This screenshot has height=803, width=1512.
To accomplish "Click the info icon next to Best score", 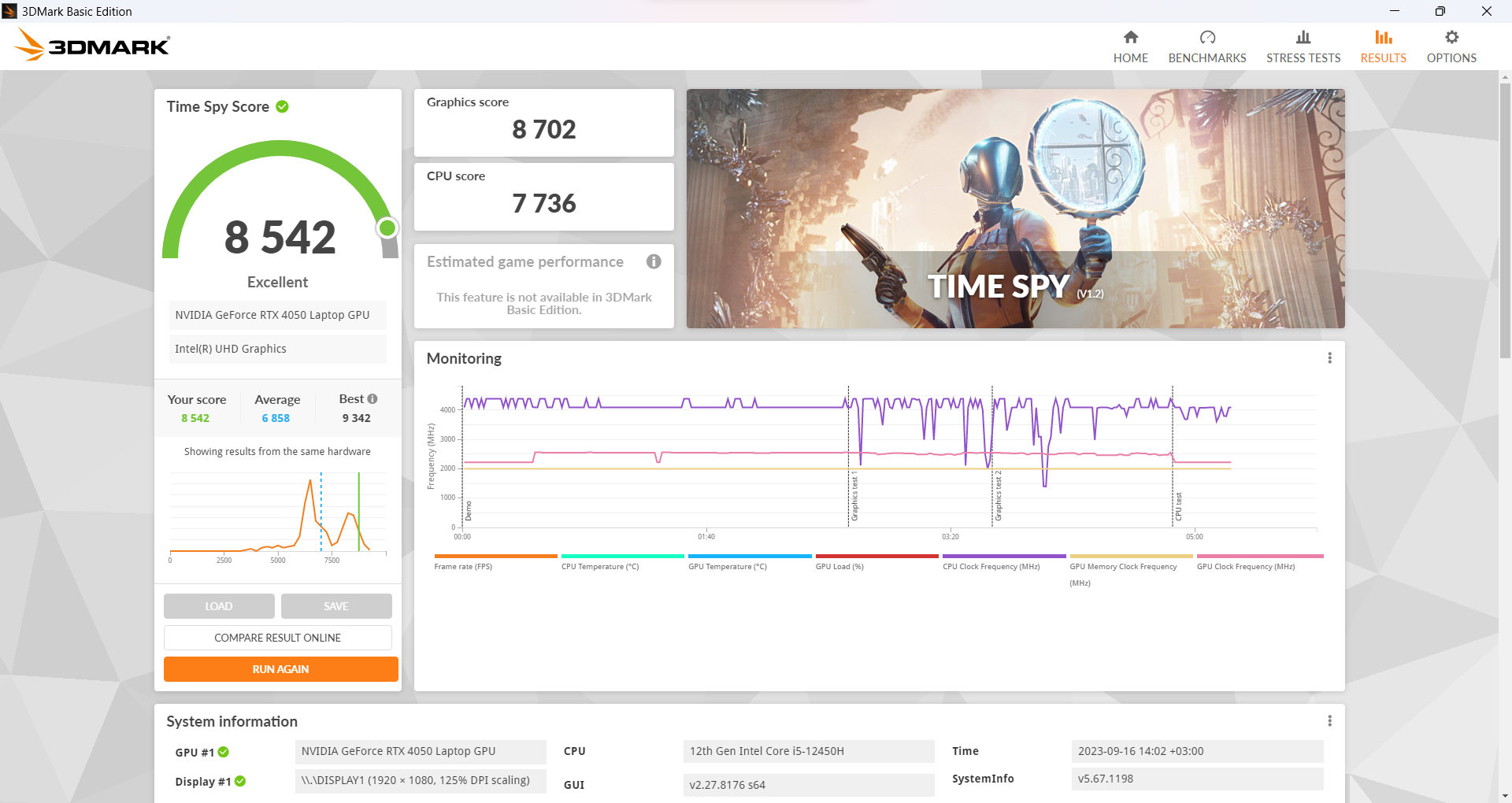I will (x=372, y=399).
